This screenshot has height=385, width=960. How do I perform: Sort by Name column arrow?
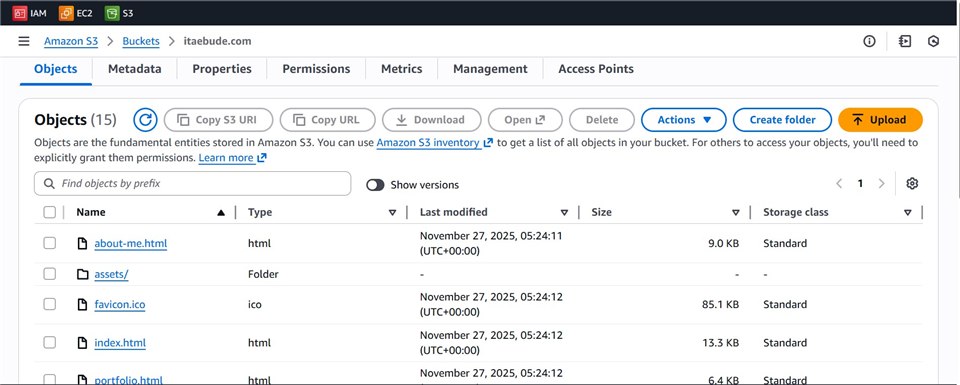tap(221, 212)
